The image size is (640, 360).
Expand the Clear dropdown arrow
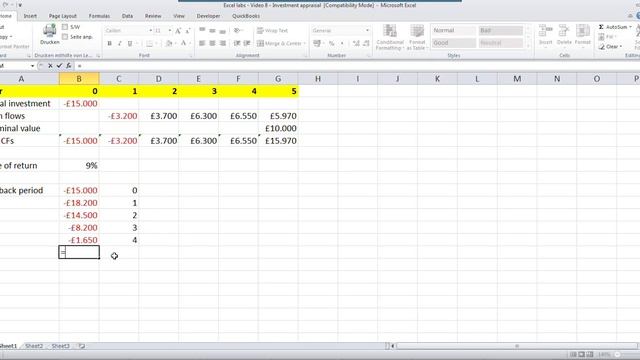[x=621, y=47]
